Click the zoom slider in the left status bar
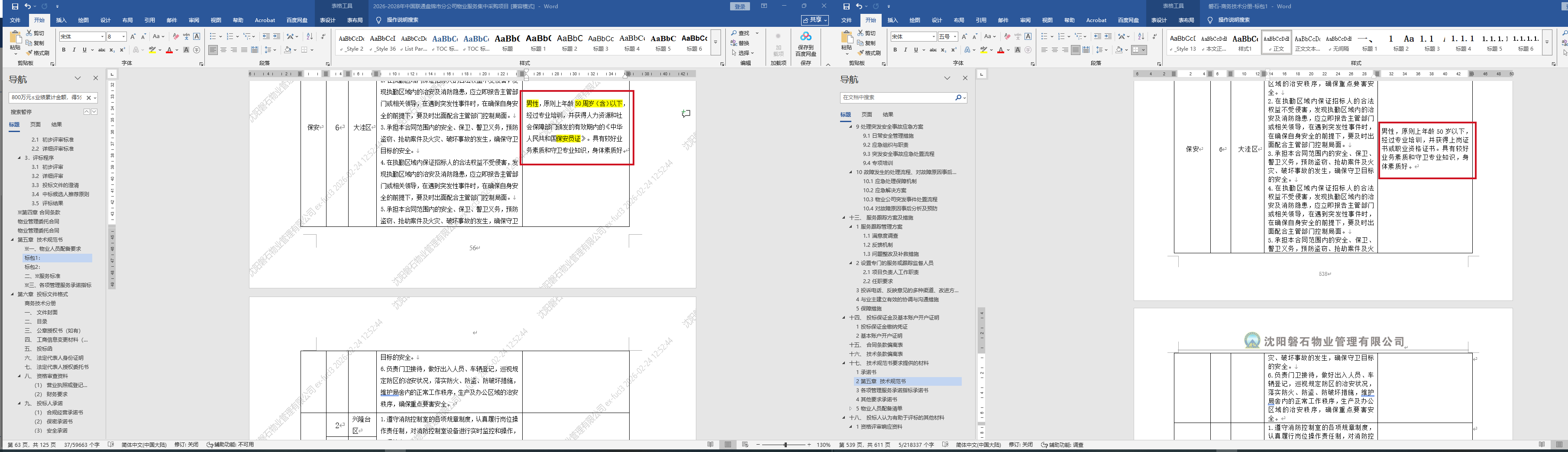 [x=785, y=445]
